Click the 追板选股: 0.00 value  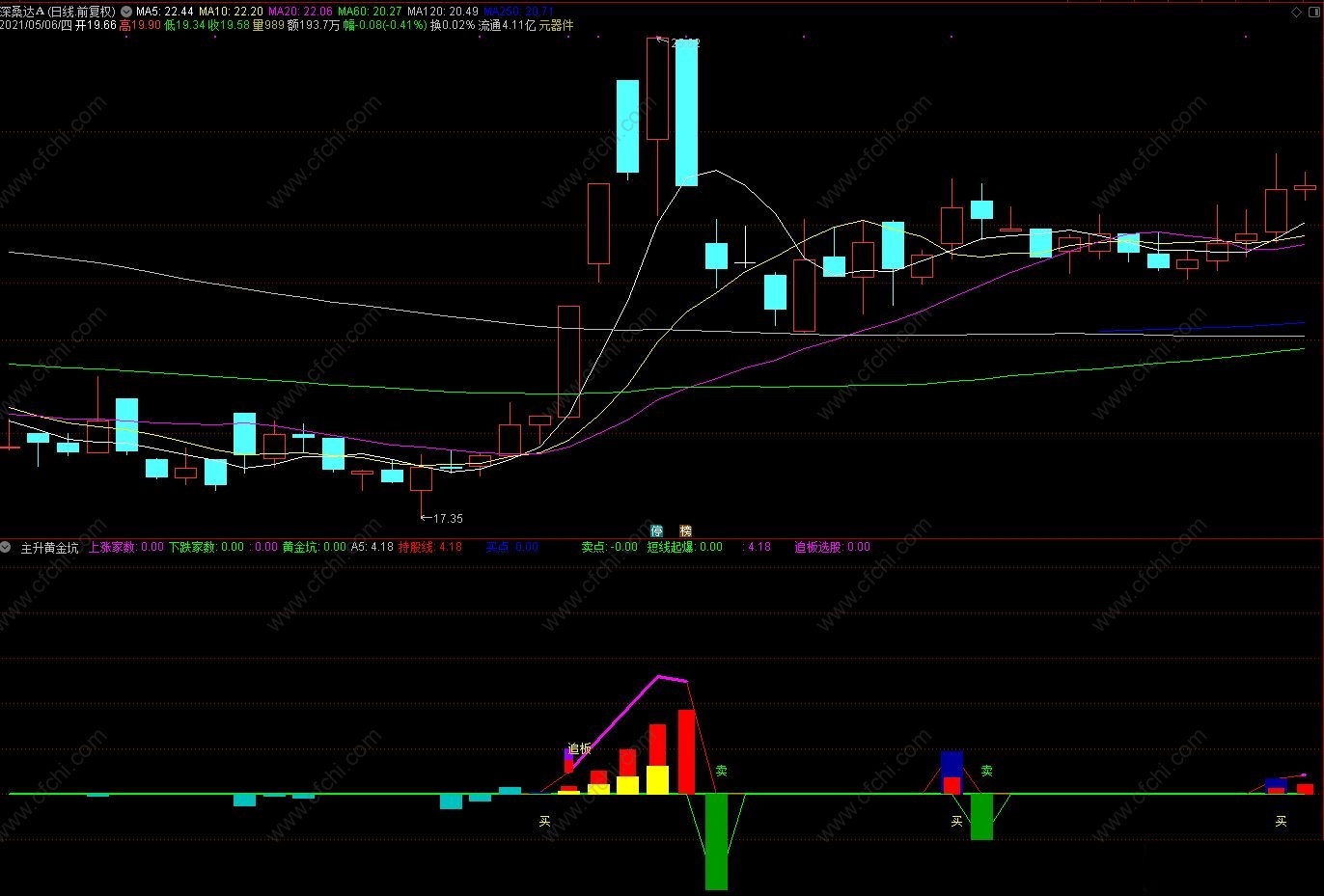pyautogui.click(x=832, y=547)
